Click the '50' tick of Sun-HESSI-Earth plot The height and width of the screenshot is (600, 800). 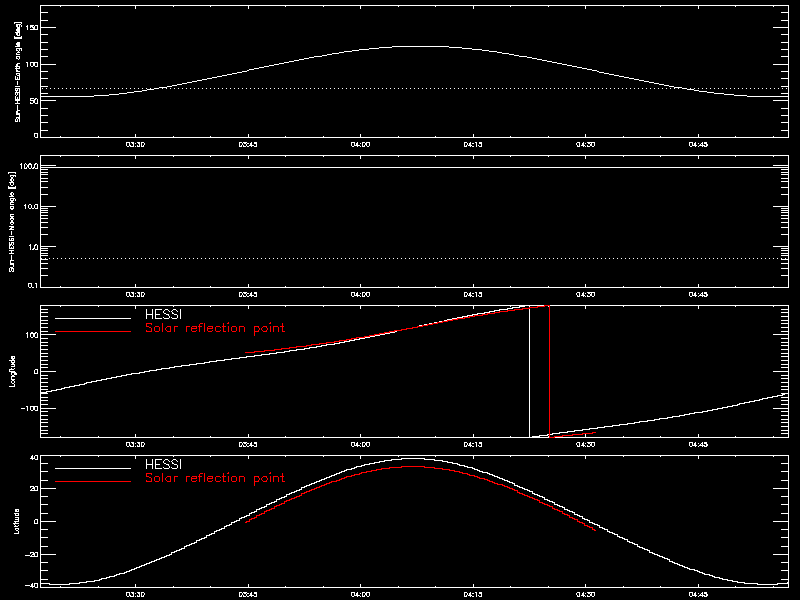click(x=34, y=101)
